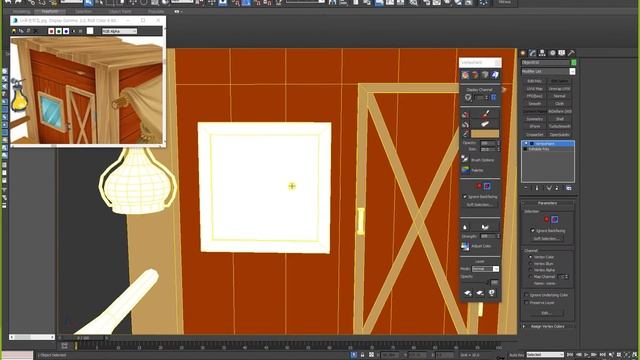Open the Modify command panel tab
The image size is (640, 360).
point(533,53)
